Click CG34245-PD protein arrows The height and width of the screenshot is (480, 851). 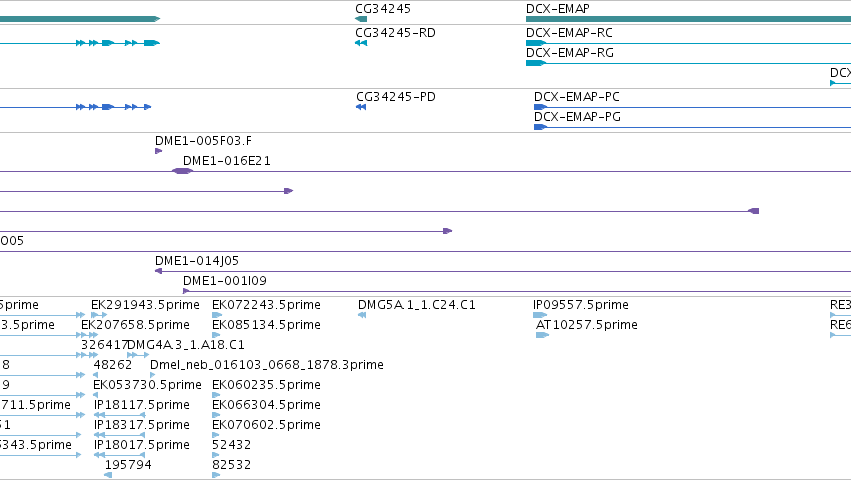(361, 107)
